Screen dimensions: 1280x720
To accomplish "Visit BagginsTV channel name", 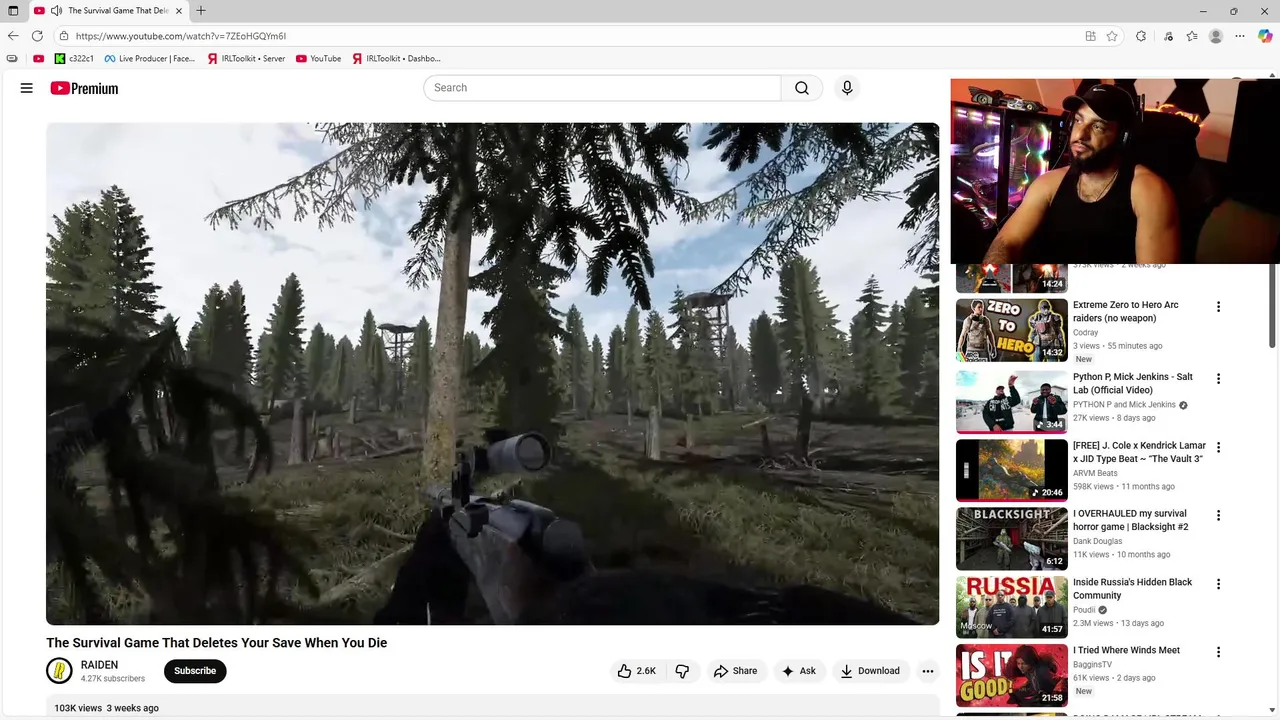I will (x=1092, y=664).
